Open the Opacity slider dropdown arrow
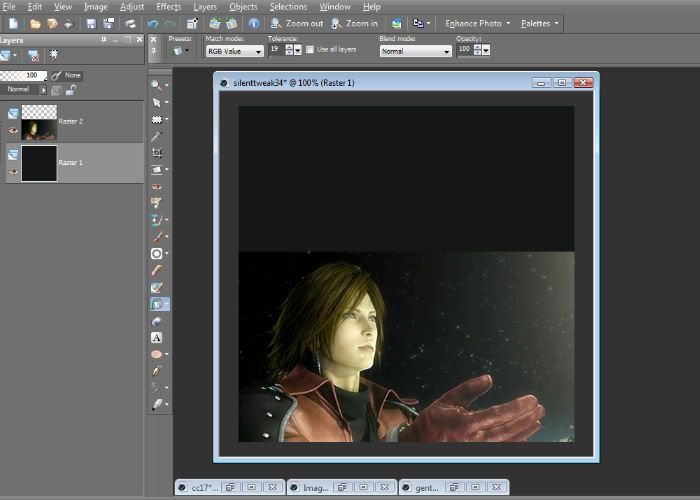700x500 pixels. (x=486, y=50)
